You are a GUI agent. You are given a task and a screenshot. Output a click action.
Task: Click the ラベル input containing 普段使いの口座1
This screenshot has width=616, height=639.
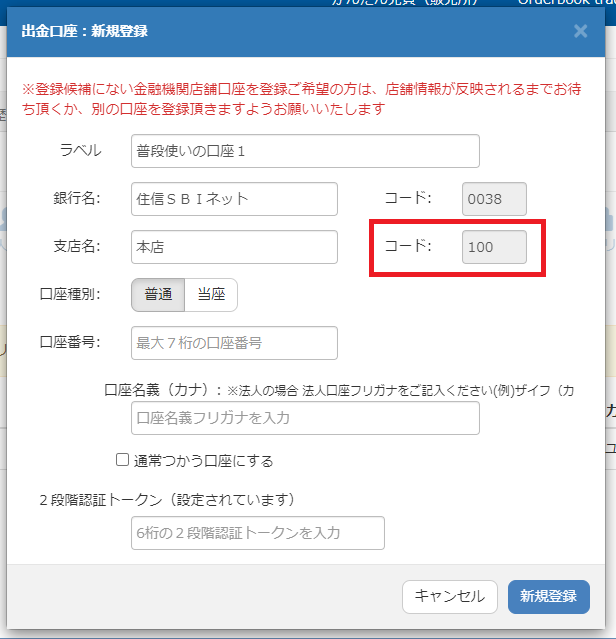[305, 151]
